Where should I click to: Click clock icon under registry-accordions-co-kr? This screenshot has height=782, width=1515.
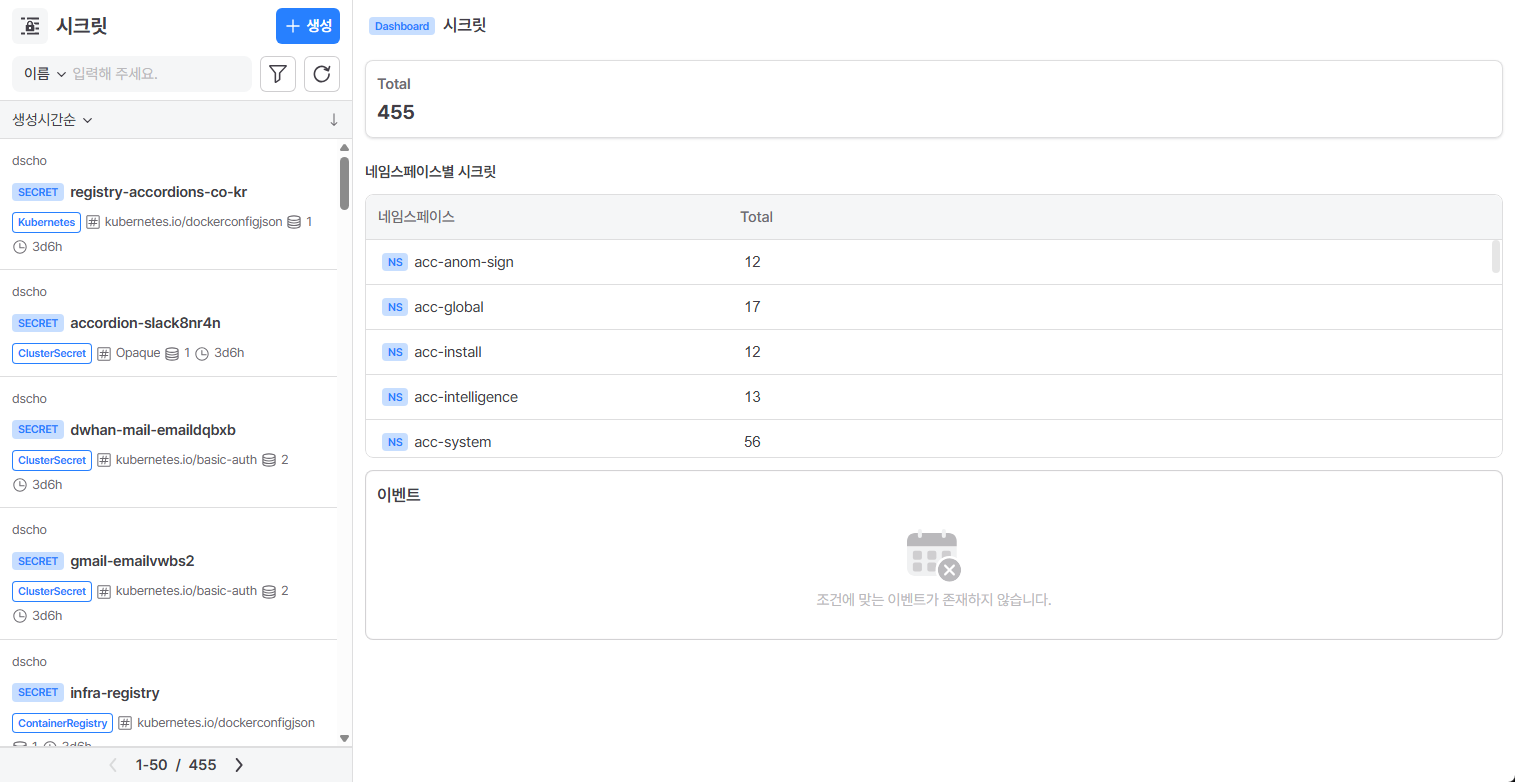pyautogui.click(x=20, y=247)
